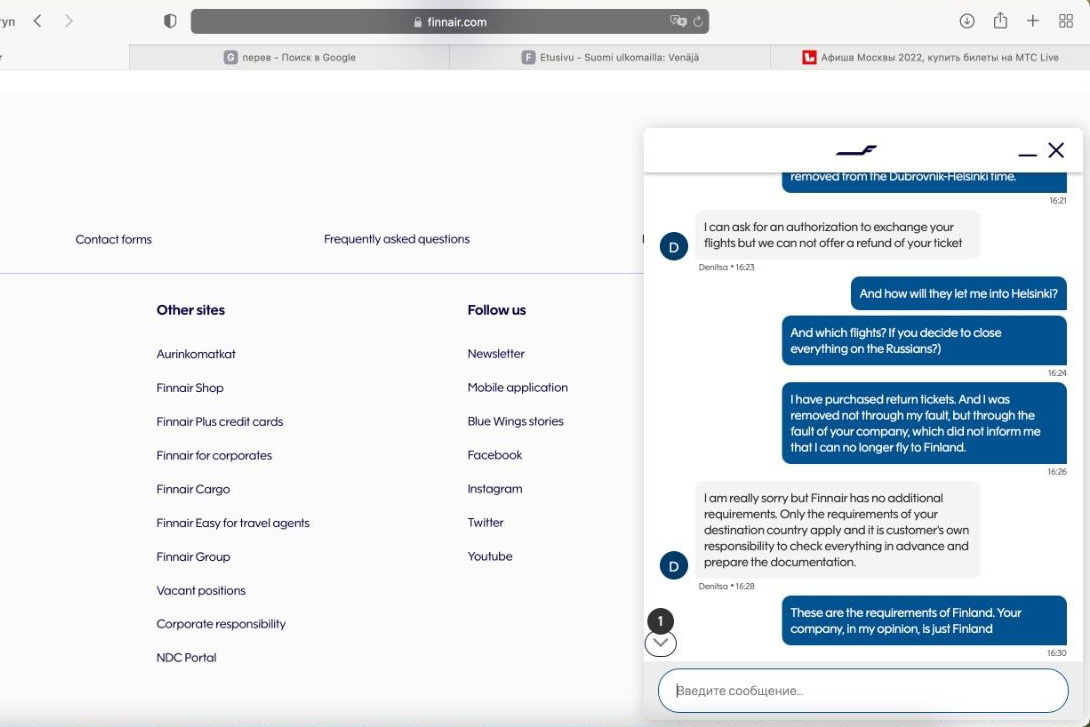This screenshot has height=727, width=1090.
Task: Minimize the Finnair chat window
Action: tap(1027, 154)
